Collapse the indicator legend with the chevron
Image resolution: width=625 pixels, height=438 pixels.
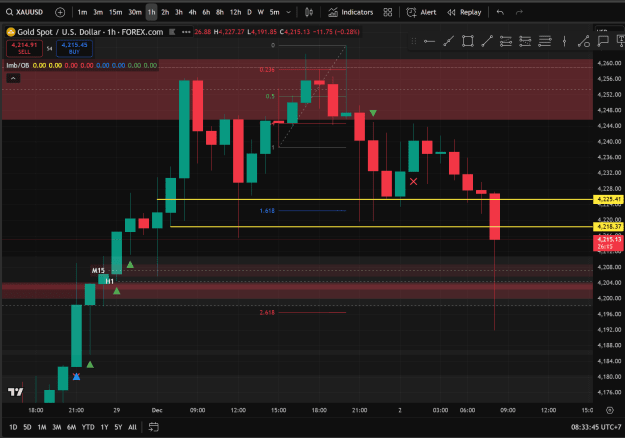click(x=13, y=78)
